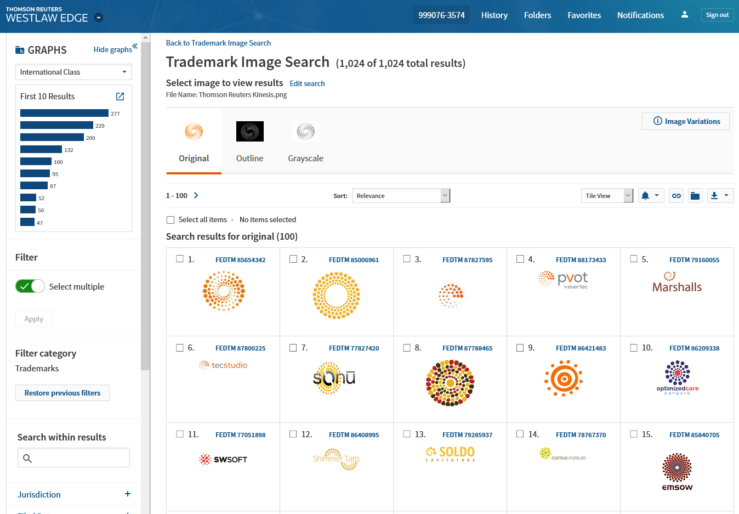Save results to folder icon
This screenshot has width=739, height=514.
click(x=695, y=196)
